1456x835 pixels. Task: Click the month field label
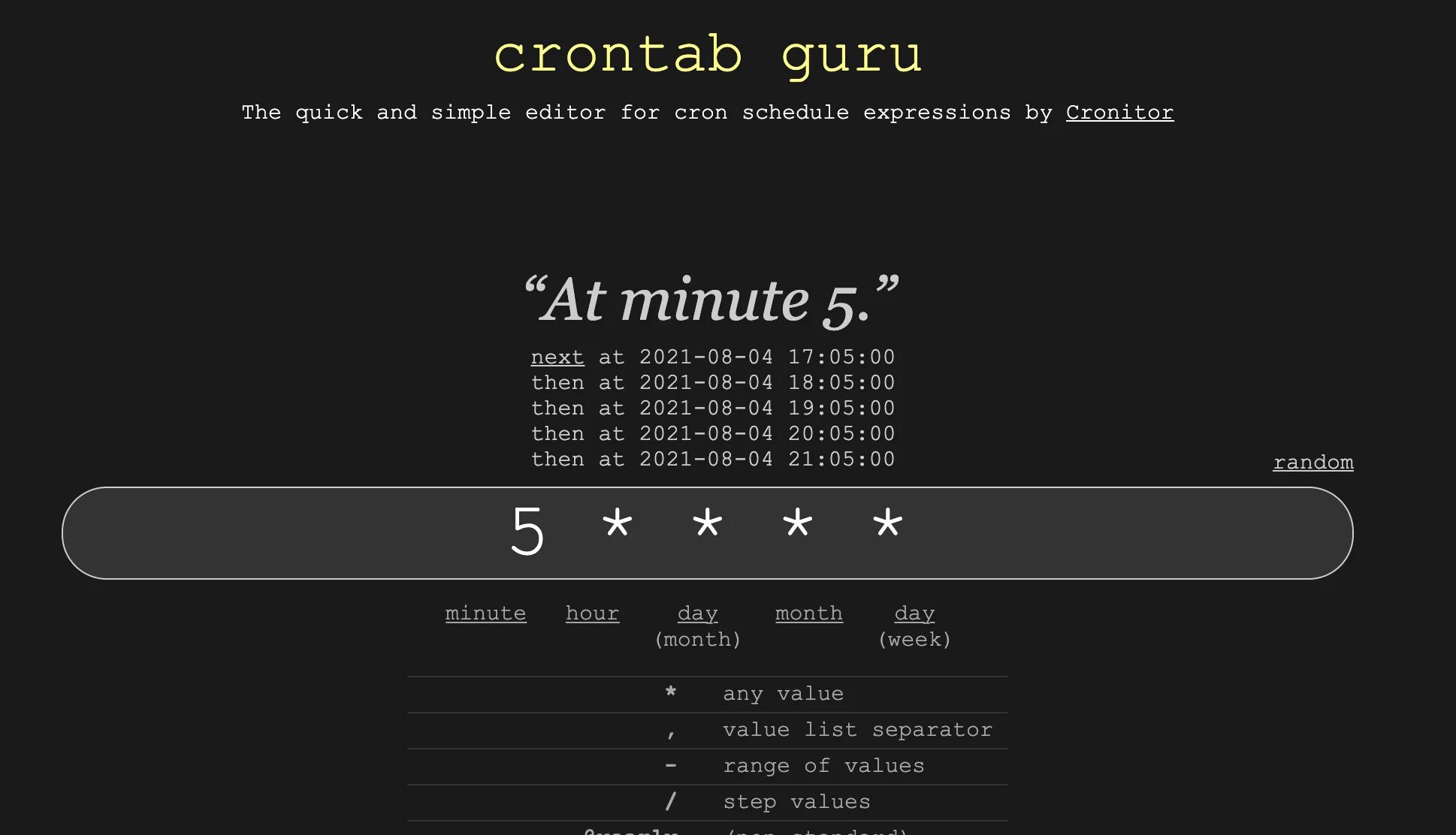809,613
